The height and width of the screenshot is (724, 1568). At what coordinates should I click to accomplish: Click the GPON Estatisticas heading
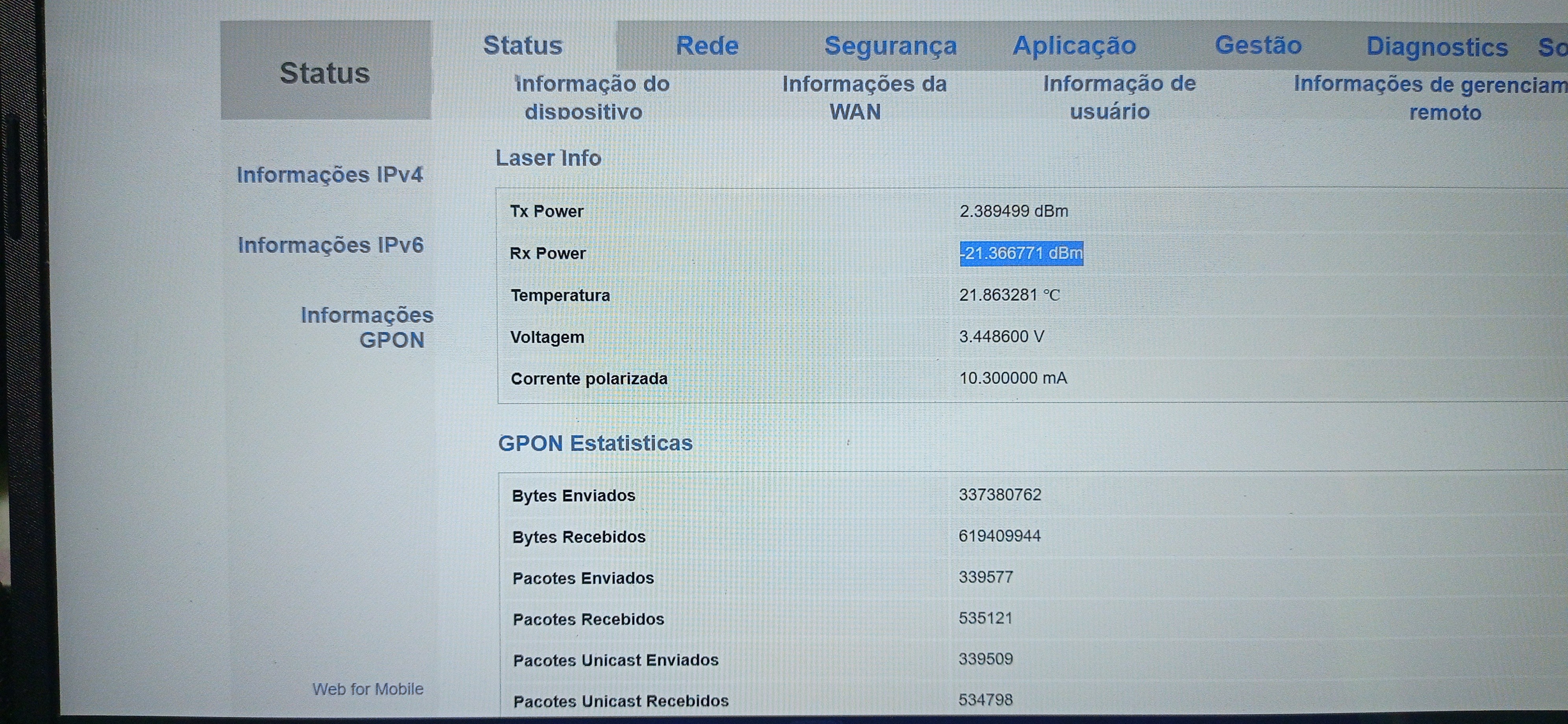pos(595,443)
